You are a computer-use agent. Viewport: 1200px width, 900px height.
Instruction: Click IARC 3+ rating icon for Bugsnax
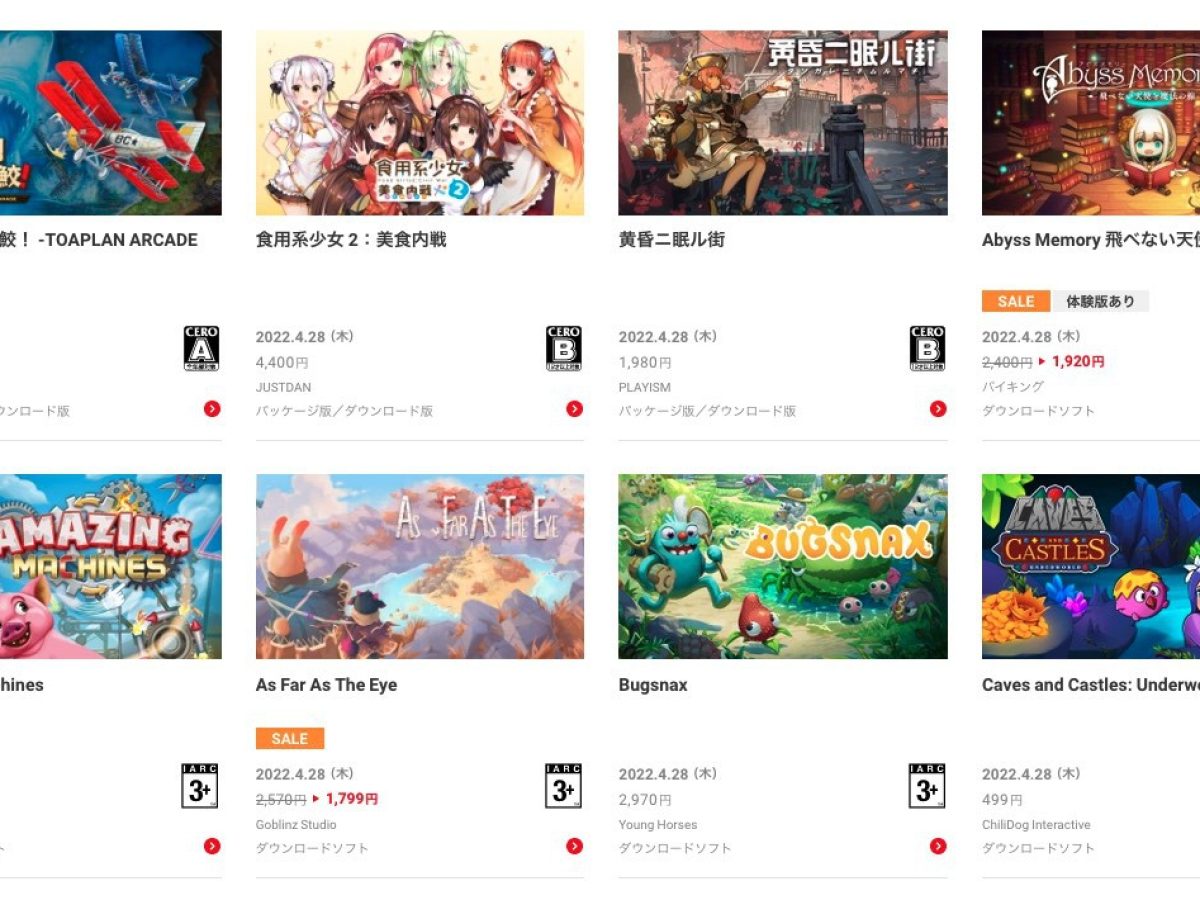[x=927, y=785]
